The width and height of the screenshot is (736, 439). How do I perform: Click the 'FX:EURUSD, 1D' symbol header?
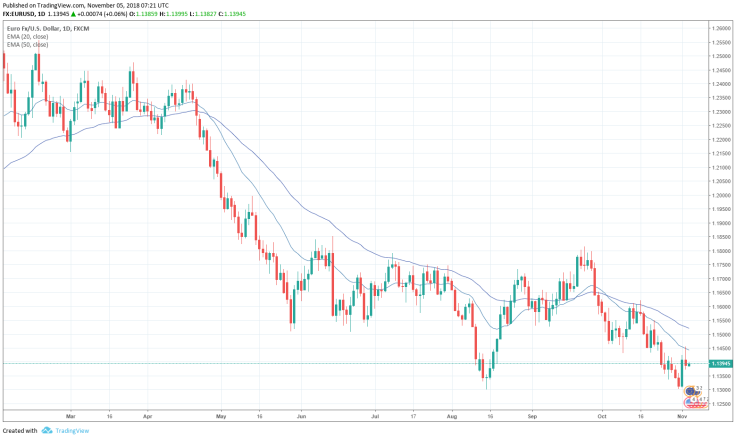coord(24,14)
